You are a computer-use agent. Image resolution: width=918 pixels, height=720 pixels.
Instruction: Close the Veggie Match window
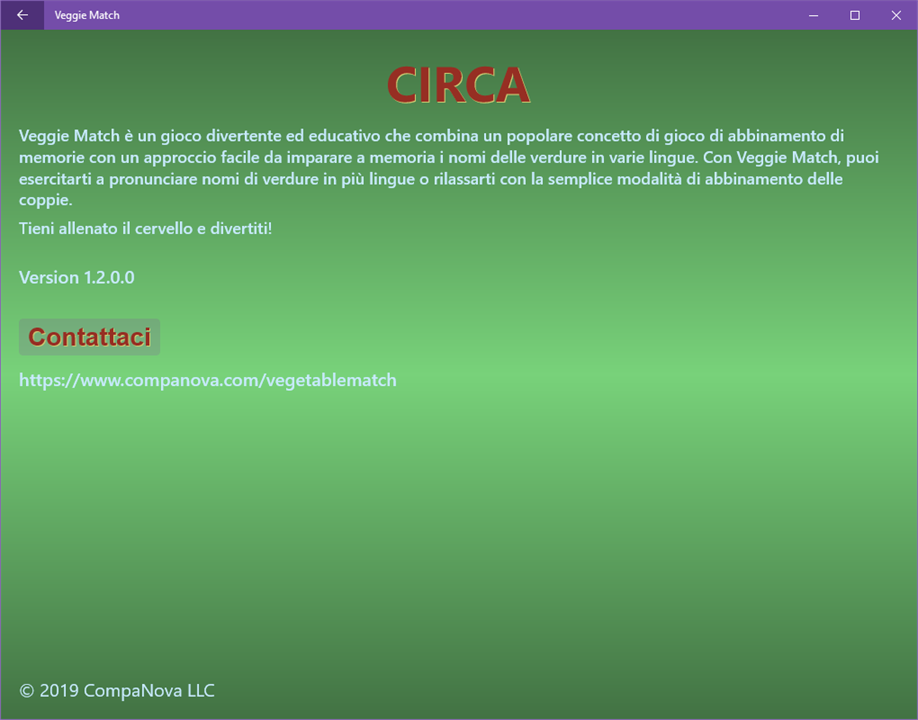tap(896, 15)
